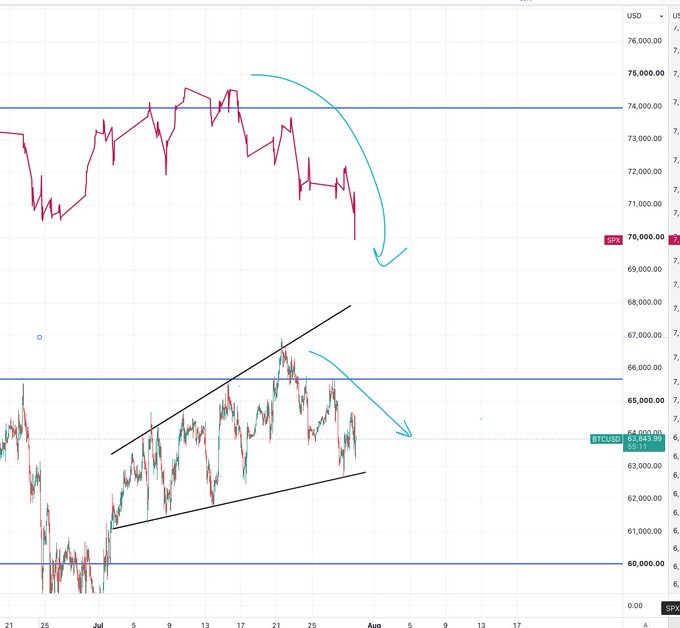
Task: Click the 67,000.00 price axis label
Action: (644, 335)
